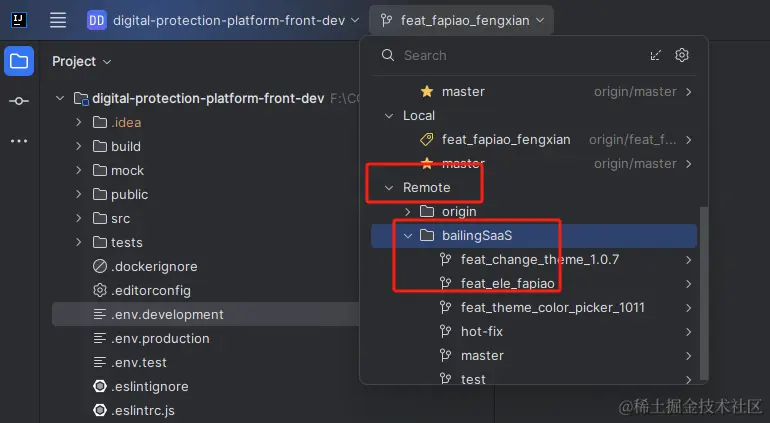Open the Project view dropdown header
Image resolution: width=770 pixels, height=423 pixels.
click(x=81, y=61)
